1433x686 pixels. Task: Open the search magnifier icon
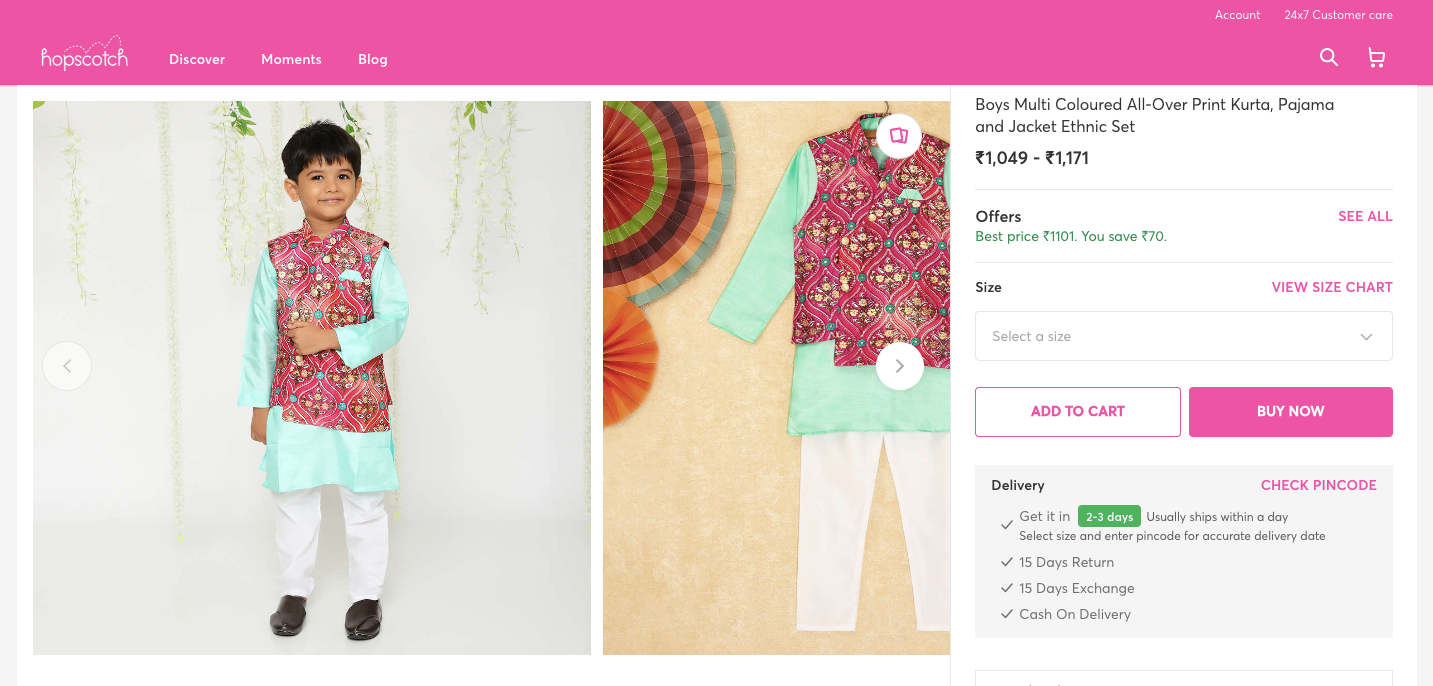click(x=1328, y=58)
